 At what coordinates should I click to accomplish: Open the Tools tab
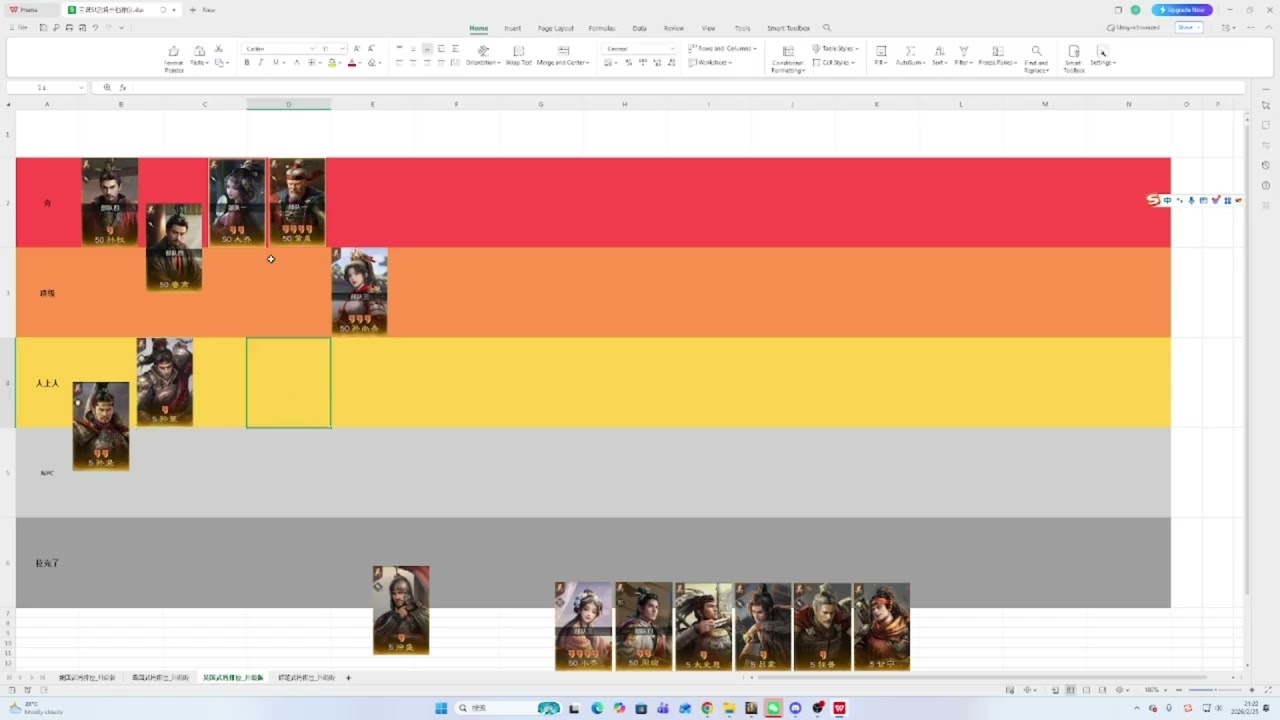742,28
